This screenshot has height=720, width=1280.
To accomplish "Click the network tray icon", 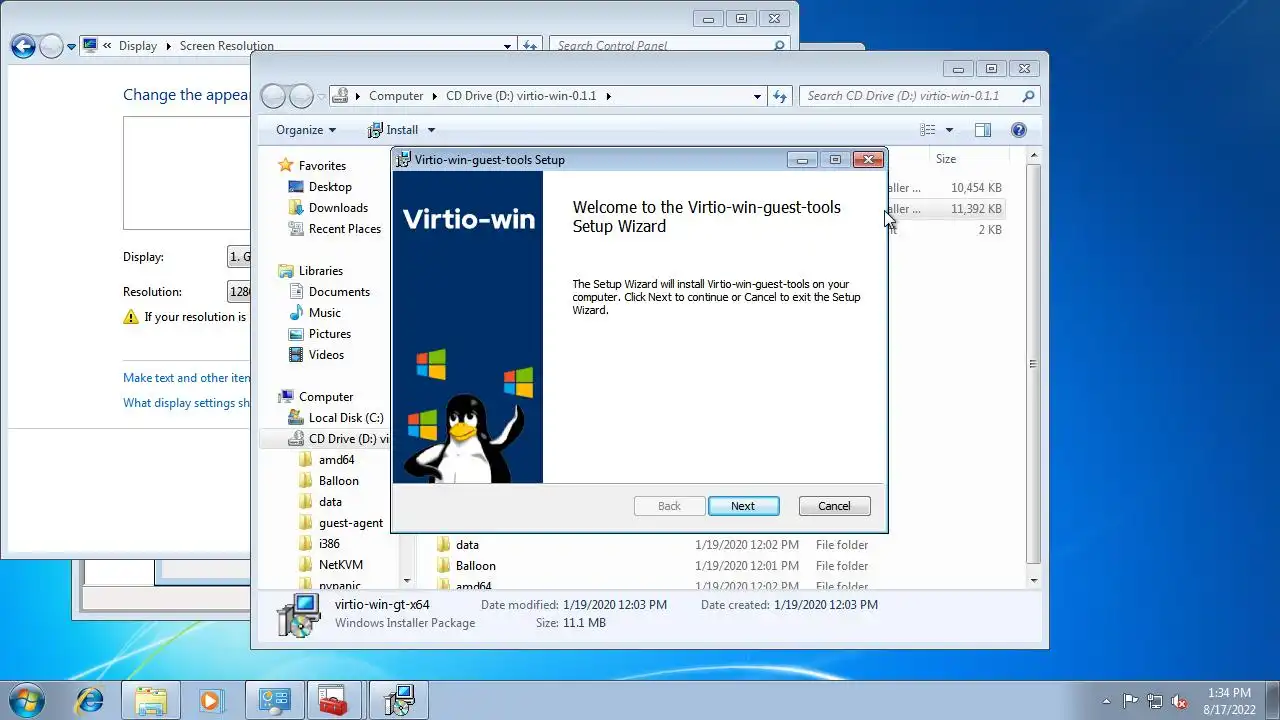I will coord(1155,701).
